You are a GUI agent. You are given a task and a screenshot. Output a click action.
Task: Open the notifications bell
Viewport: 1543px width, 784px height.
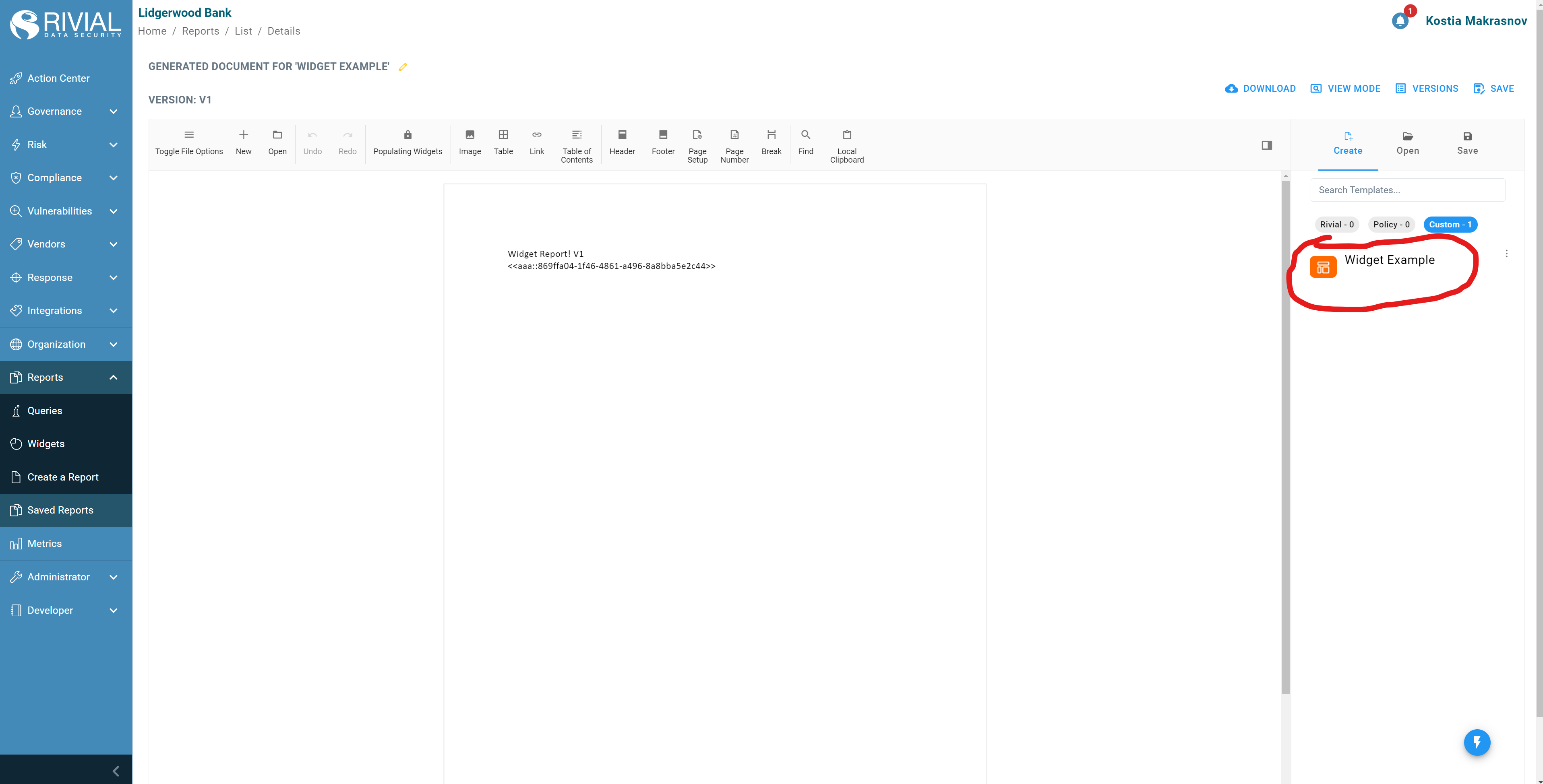click(1400, 21)
